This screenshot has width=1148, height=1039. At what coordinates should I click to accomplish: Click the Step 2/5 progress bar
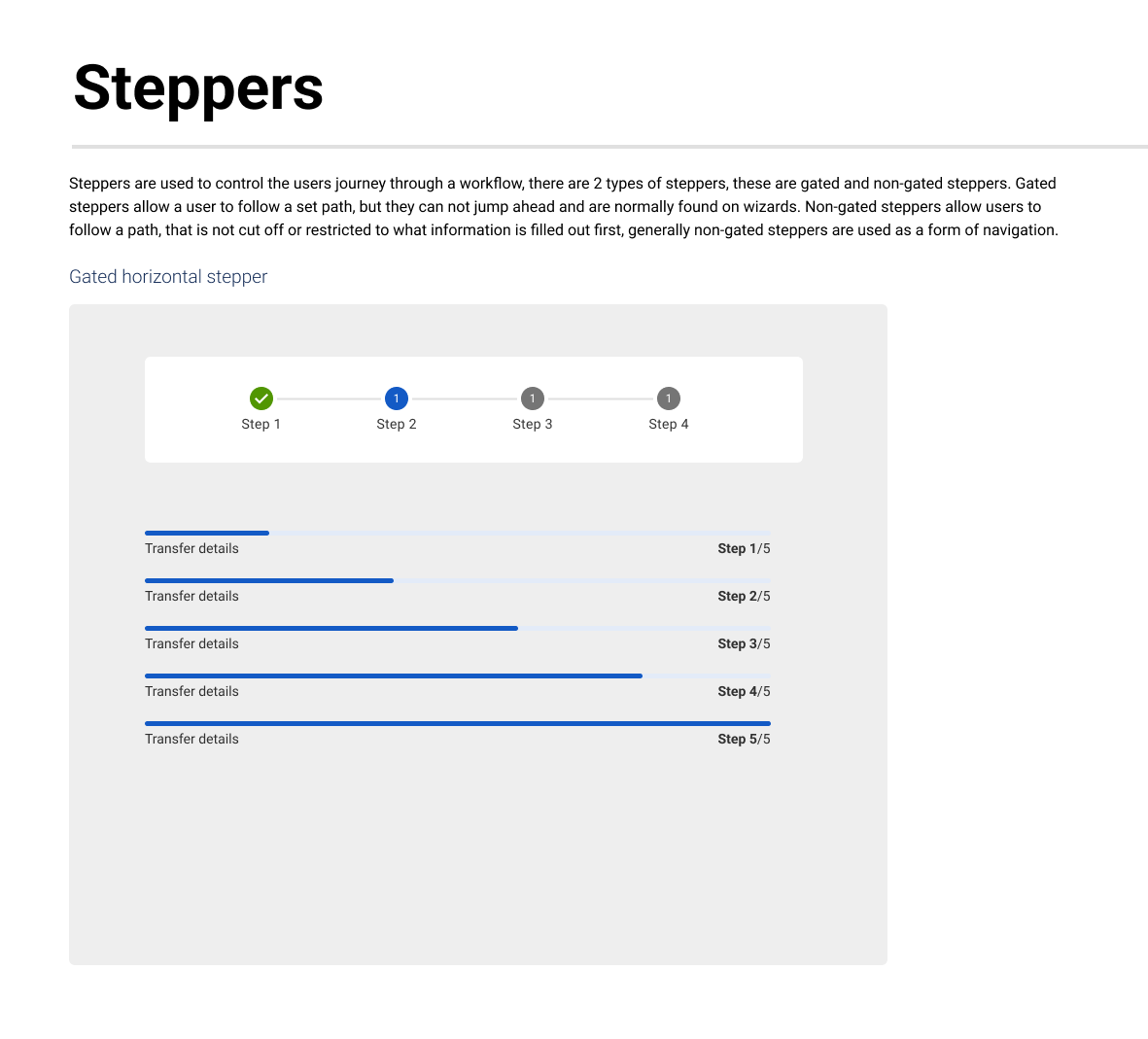click(x=458, y=580)
